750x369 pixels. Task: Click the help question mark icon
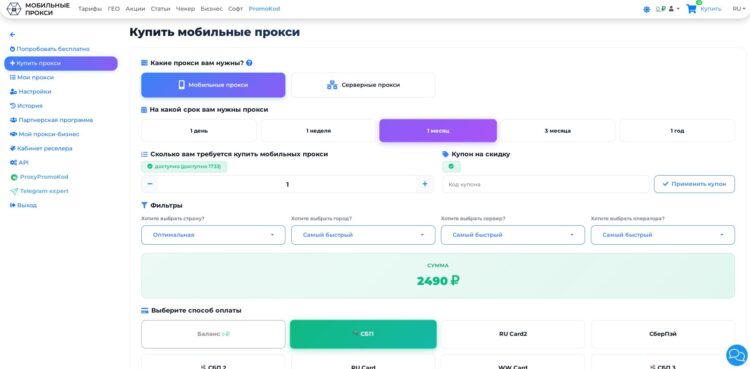point(249,63)
